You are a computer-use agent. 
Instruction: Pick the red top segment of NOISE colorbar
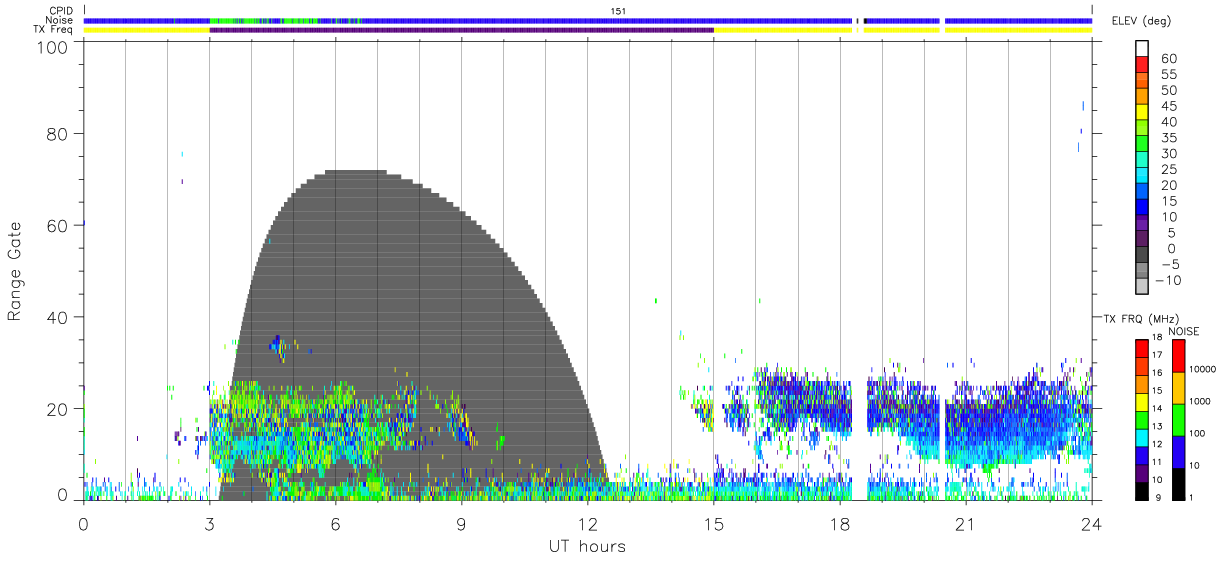pos(1179,356)
